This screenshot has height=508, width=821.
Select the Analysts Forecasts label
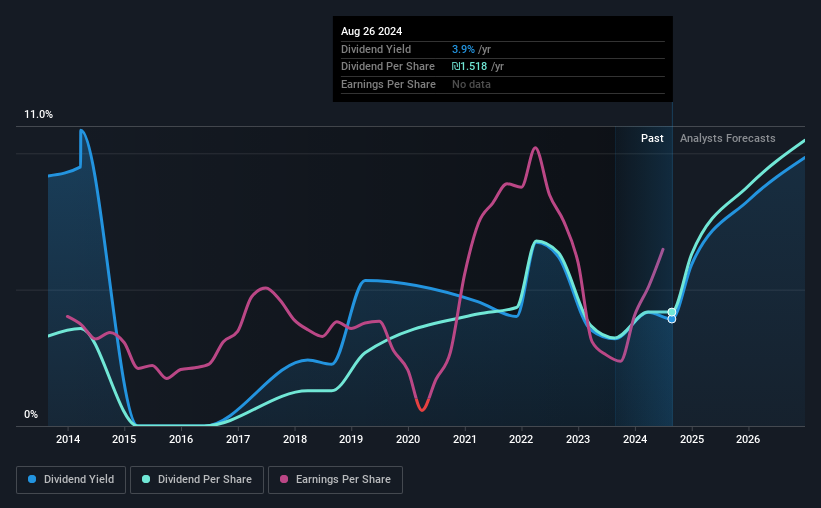pyautogui.click(x=727, y=138)
